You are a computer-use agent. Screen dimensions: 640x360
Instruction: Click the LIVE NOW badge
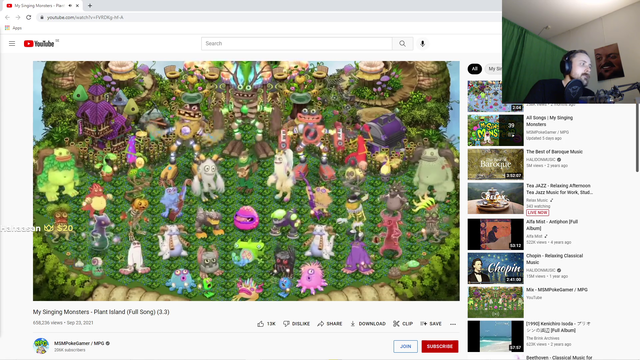(x=538, y=213)
